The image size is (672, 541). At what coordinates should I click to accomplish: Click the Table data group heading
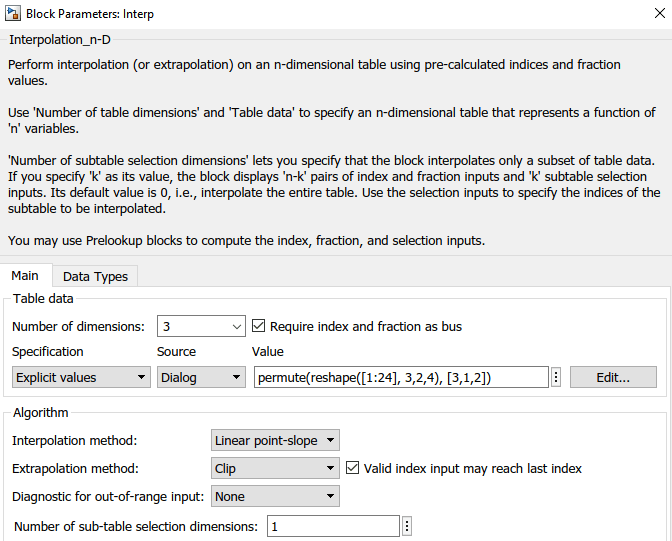(43, 298)
